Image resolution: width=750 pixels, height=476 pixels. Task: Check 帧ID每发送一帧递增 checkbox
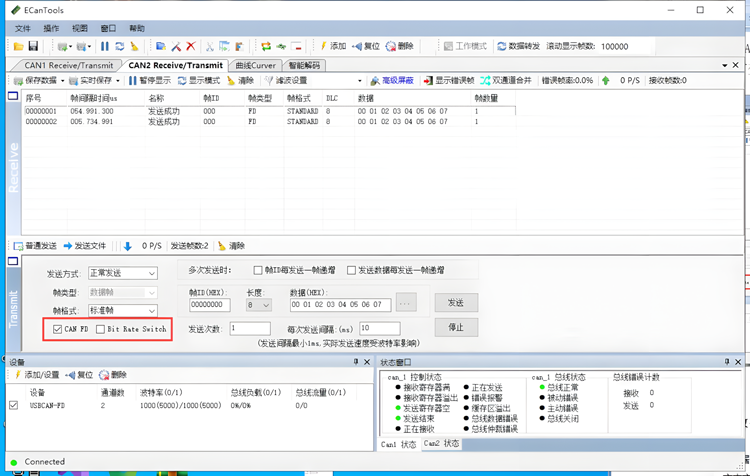click(258, 270)
